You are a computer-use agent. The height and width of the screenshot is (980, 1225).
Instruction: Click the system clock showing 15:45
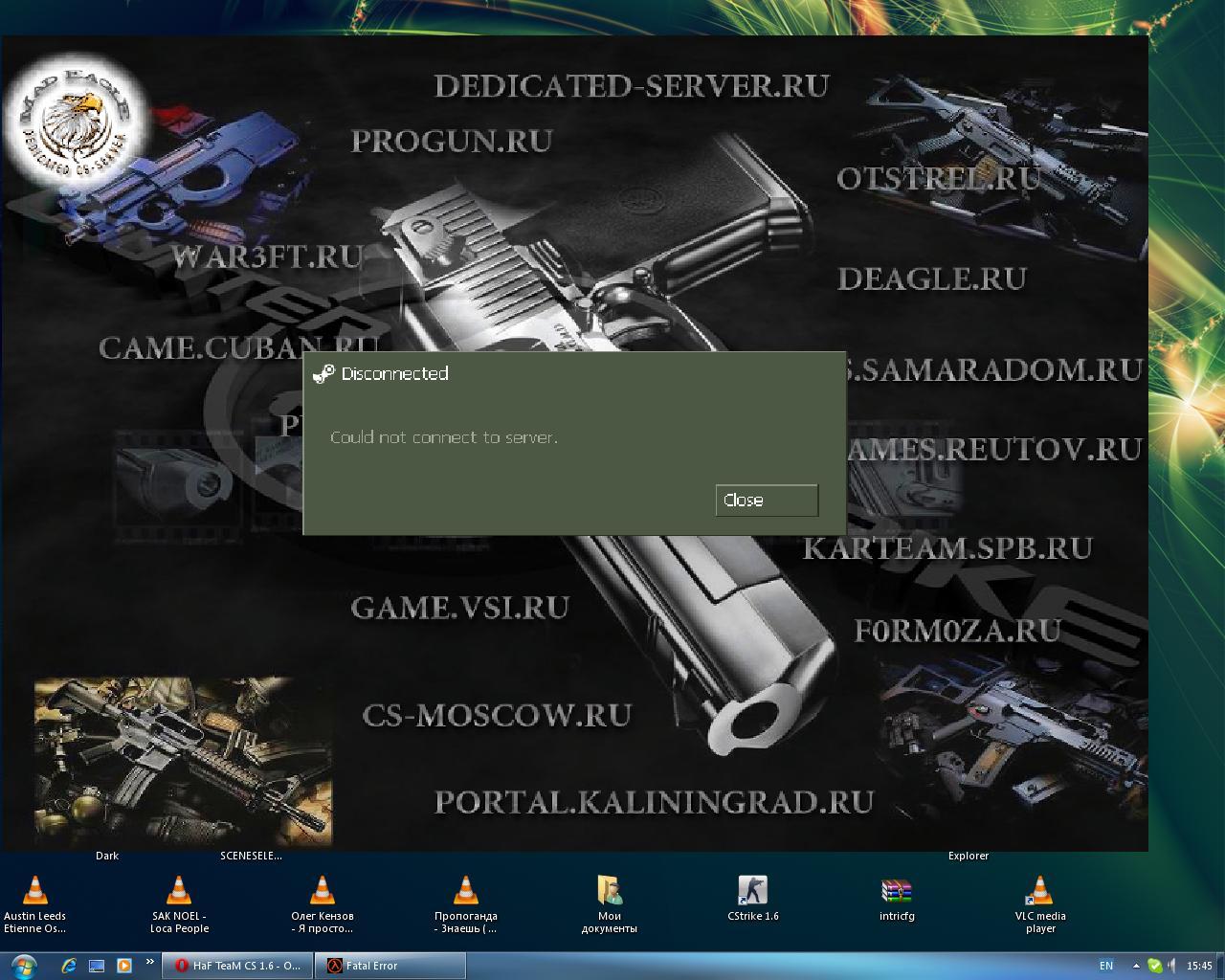1199,966
